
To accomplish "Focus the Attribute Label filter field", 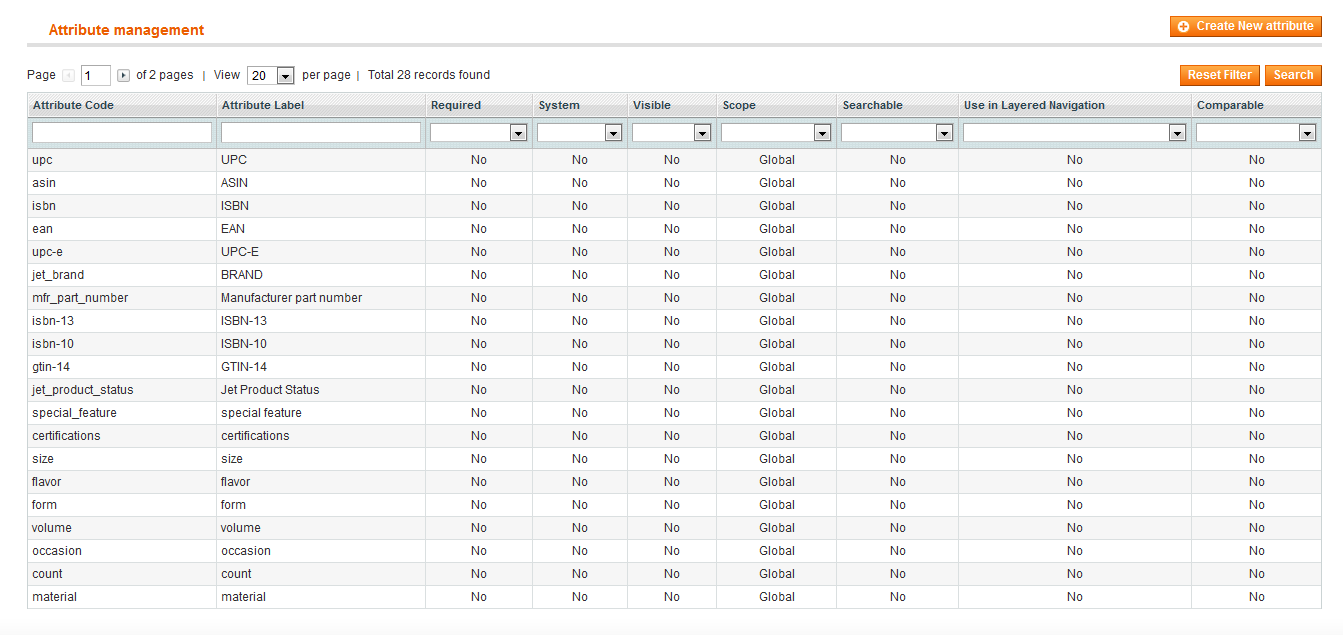I will 321,132.
